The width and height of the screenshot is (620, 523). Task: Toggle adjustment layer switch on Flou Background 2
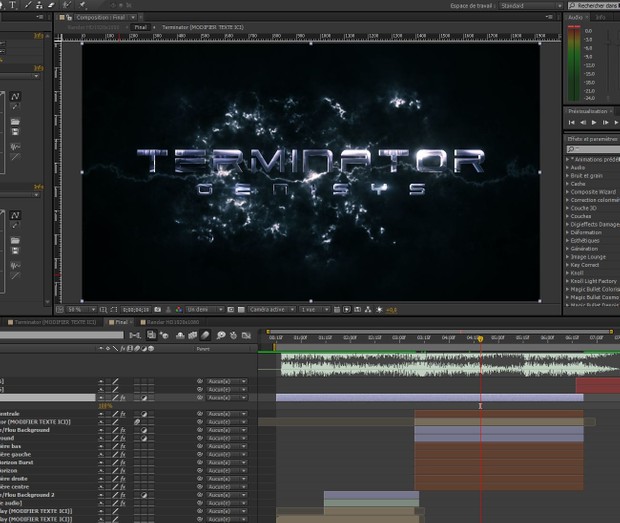[144, 495]
